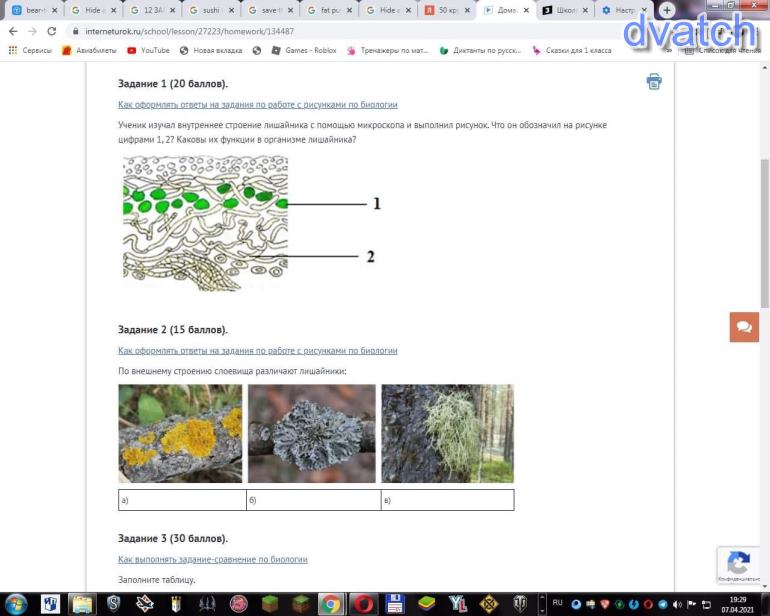Open Chrome from the taskbar
770x616 pixels.
click(x=331, y=604)
